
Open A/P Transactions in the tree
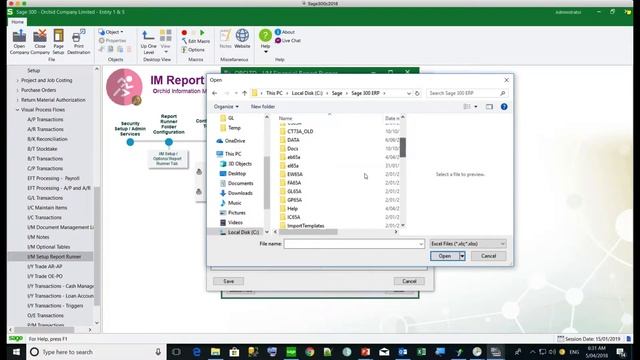point(45,120)
